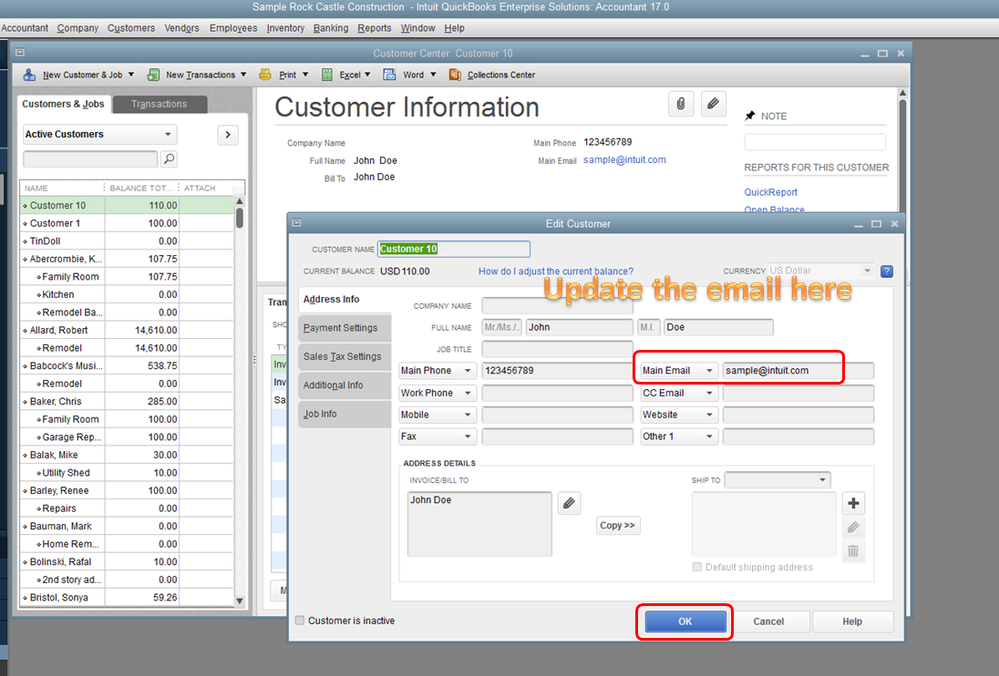Image resolution: width=999 pixels, height=676 pixels.
Task: Click the pencil icon next to Invoice/Bill To
Action: [x=569, y=503]
